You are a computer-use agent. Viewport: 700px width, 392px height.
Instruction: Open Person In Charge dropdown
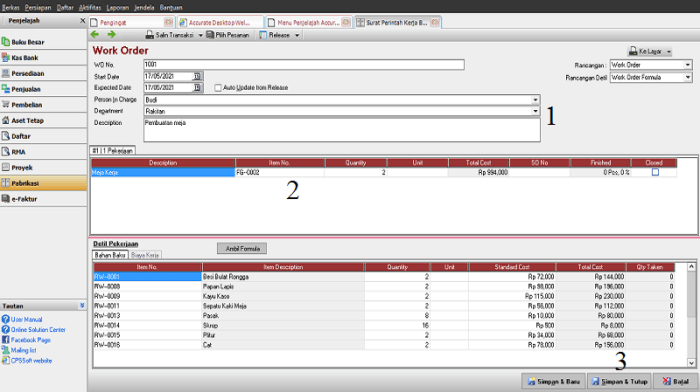tap(535, 100)
